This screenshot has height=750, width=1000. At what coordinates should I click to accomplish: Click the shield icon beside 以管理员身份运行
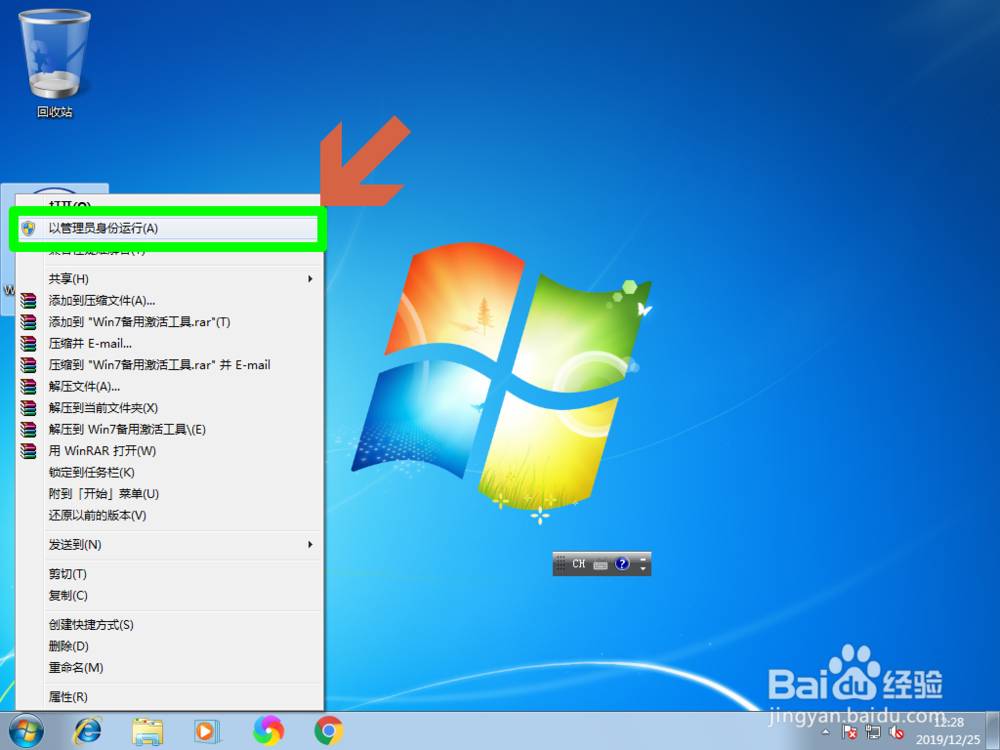(28, 228)
